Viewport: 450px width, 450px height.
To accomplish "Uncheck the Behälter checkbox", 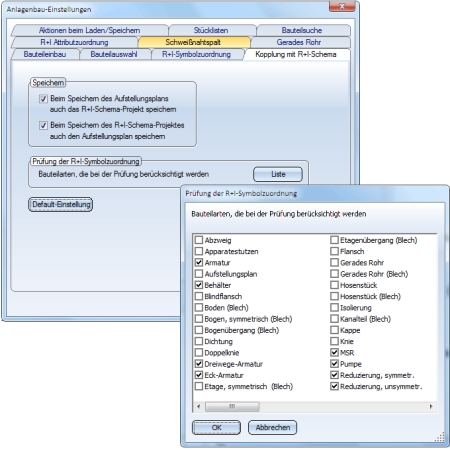I will 199,285.
